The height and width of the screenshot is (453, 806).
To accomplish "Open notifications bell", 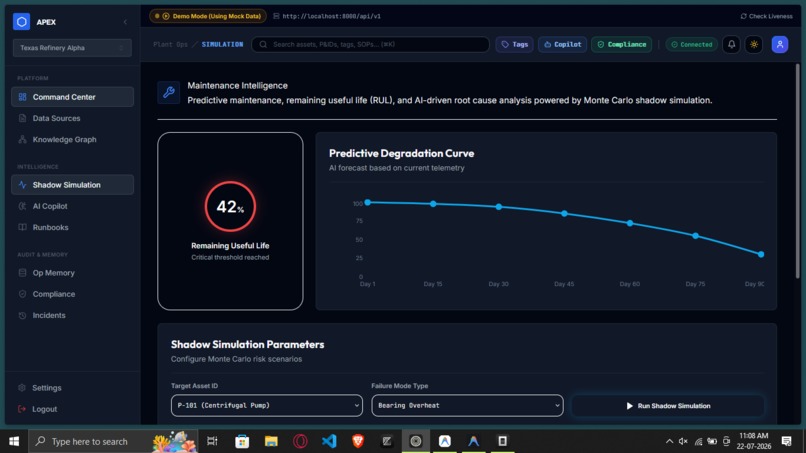I will (x=731, y=44).
